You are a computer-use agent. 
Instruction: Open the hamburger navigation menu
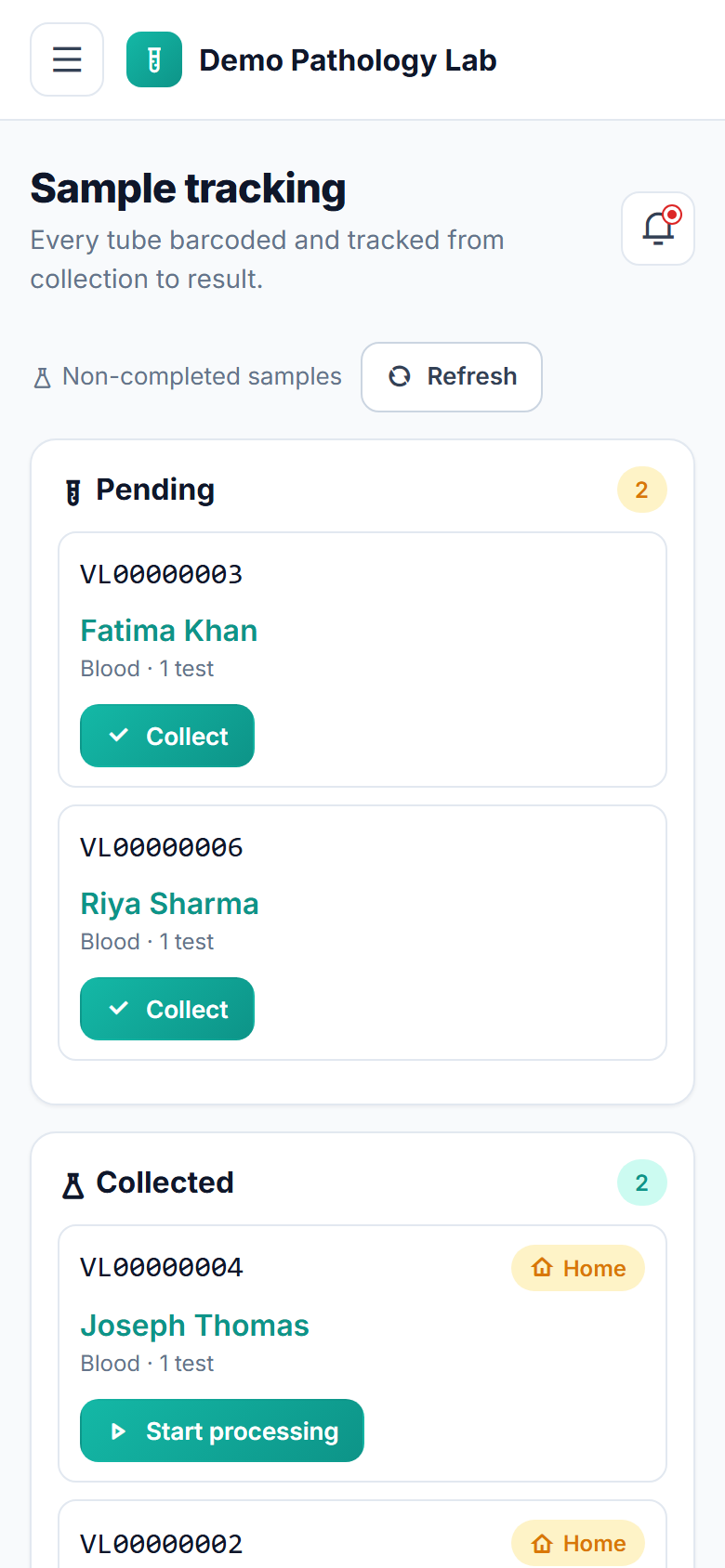(x=67, y=59)
